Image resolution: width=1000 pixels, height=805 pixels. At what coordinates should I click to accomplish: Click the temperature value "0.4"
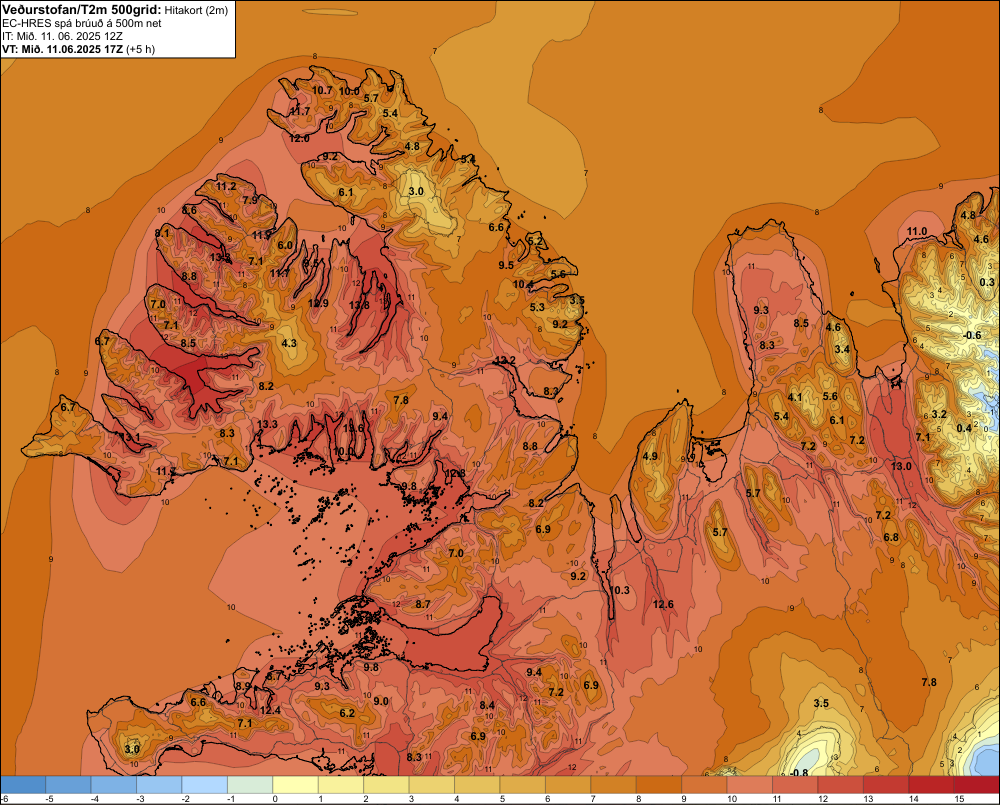964,428
